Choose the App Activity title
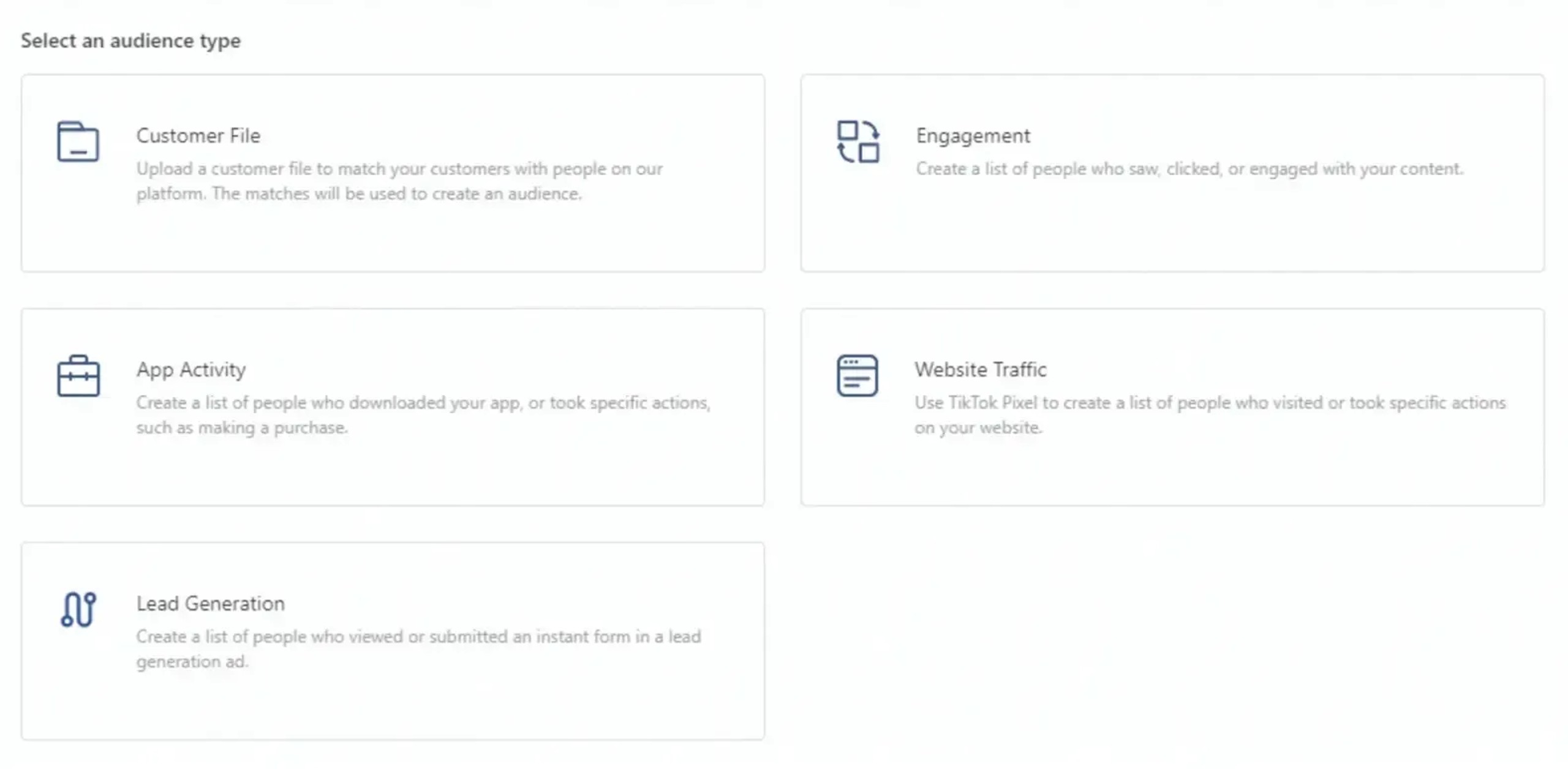The height and width of the screenshot is (769, 1568). 190,369
